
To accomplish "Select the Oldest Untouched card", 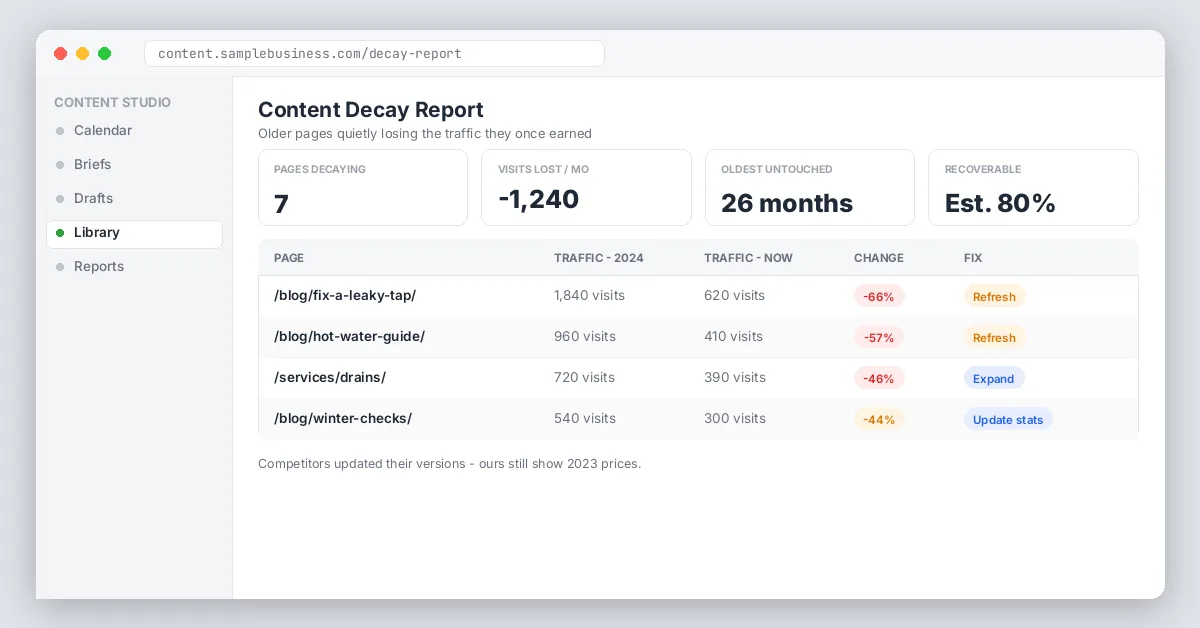I will [x=810, y=188].
